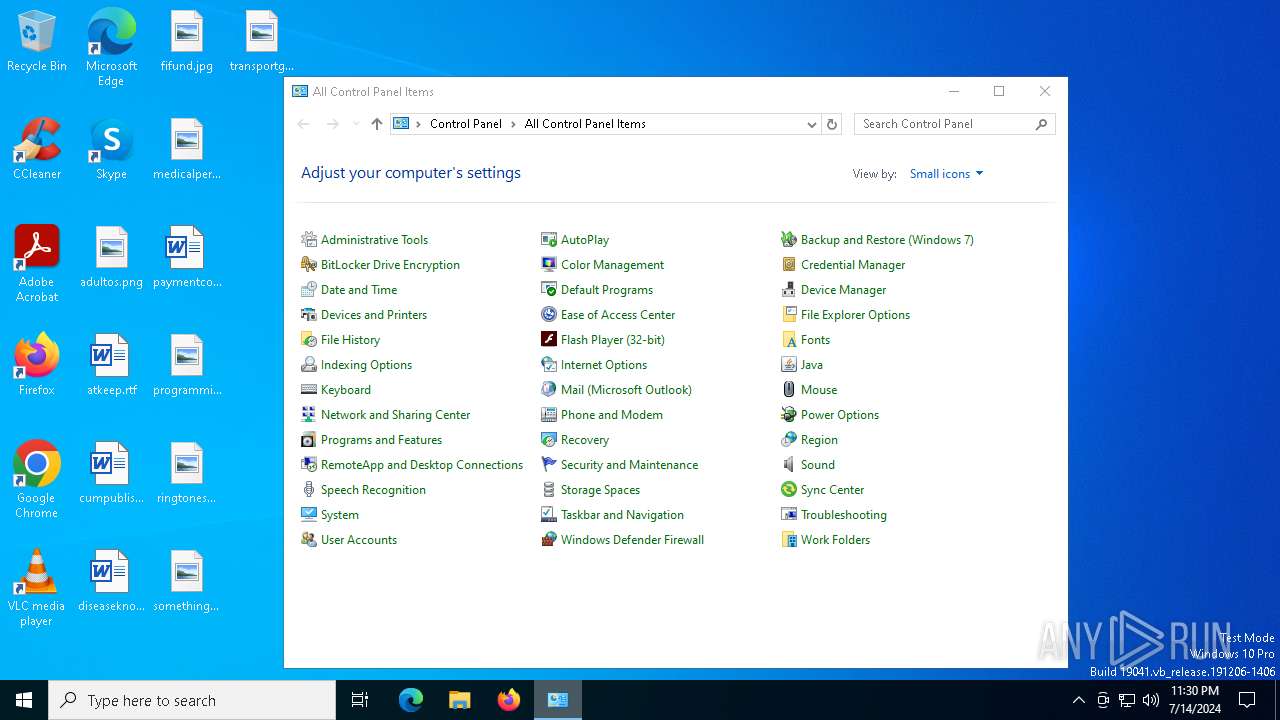Screen dimensions: 1280x720
Task: Click the taskbar clock showing 11:30 PM
Action: pyautogui.click(x=1194, y=700)
